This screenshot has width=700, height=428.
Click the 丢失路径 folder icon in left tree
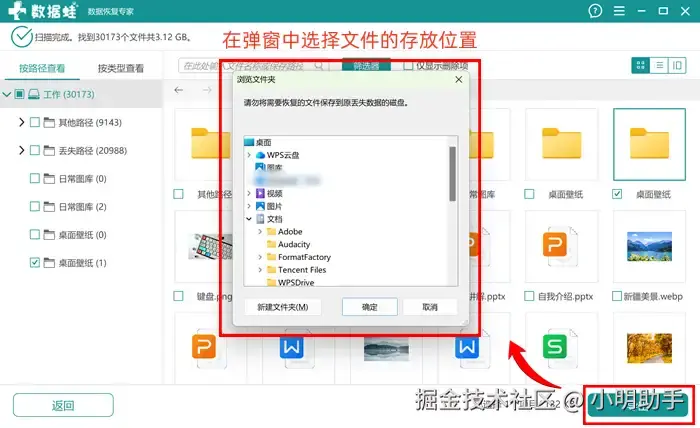(49, 150)
